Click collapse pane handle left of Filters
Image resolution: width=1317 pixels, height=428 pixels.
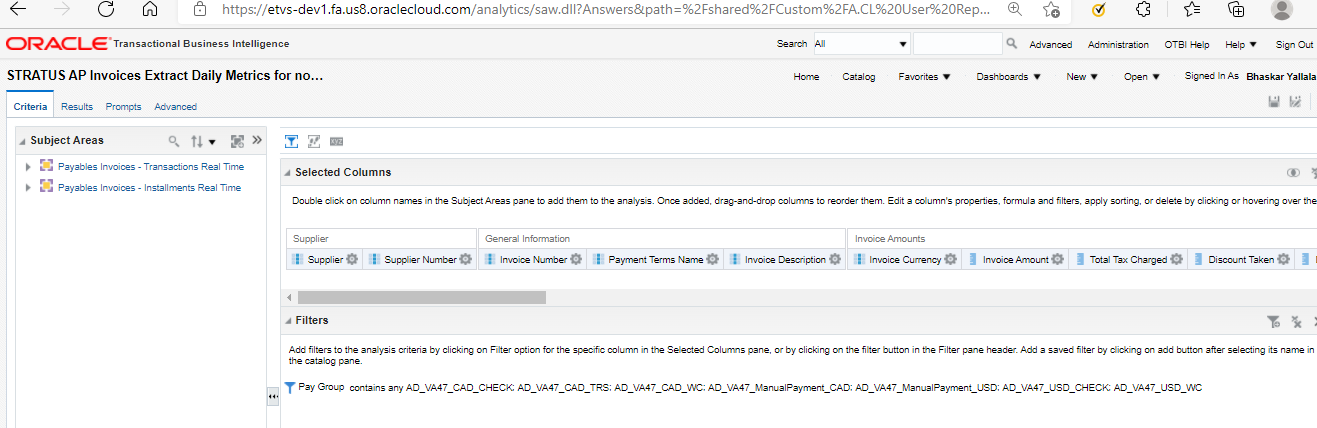(x=273, y=397)
